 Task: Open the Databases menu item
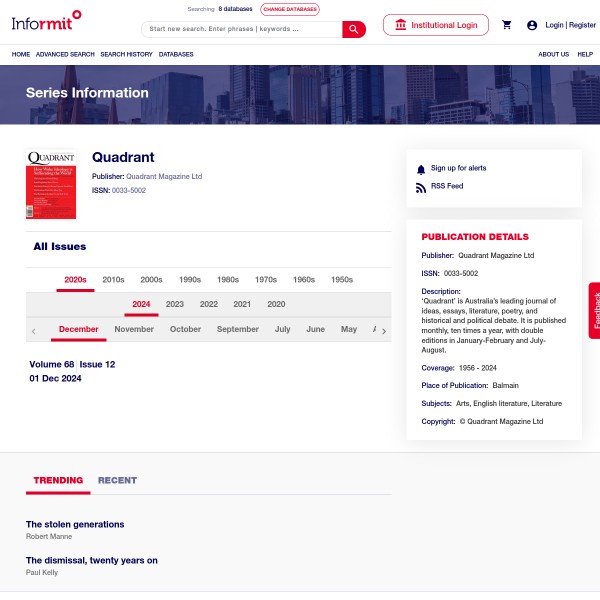tap(176, 54)
